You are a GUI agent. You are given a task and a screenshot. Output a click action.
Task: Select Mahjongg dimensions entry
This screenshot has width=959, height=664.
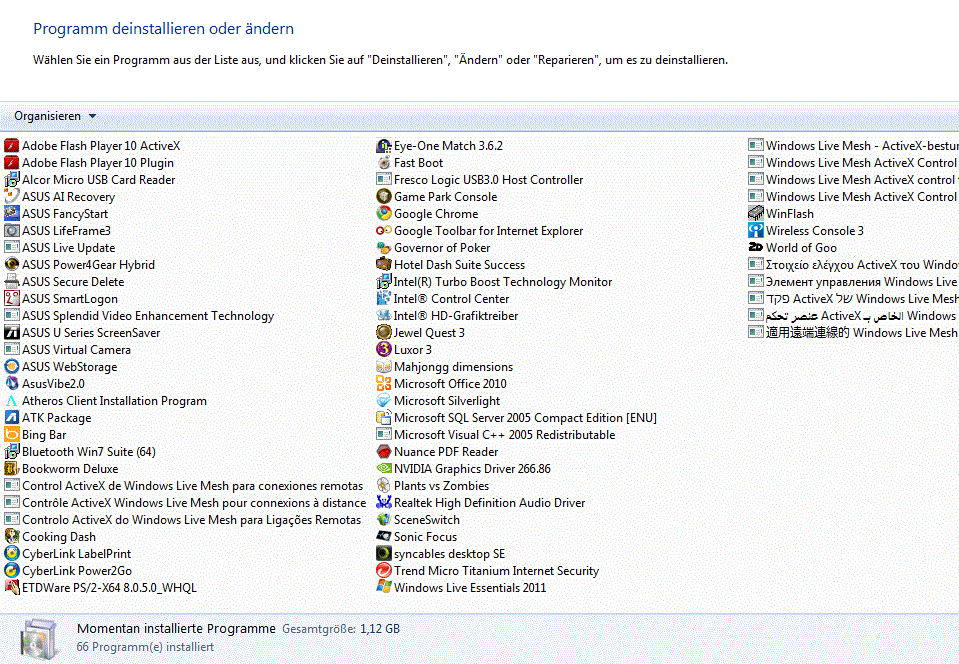pyautogui.click(x=445, y=367)
